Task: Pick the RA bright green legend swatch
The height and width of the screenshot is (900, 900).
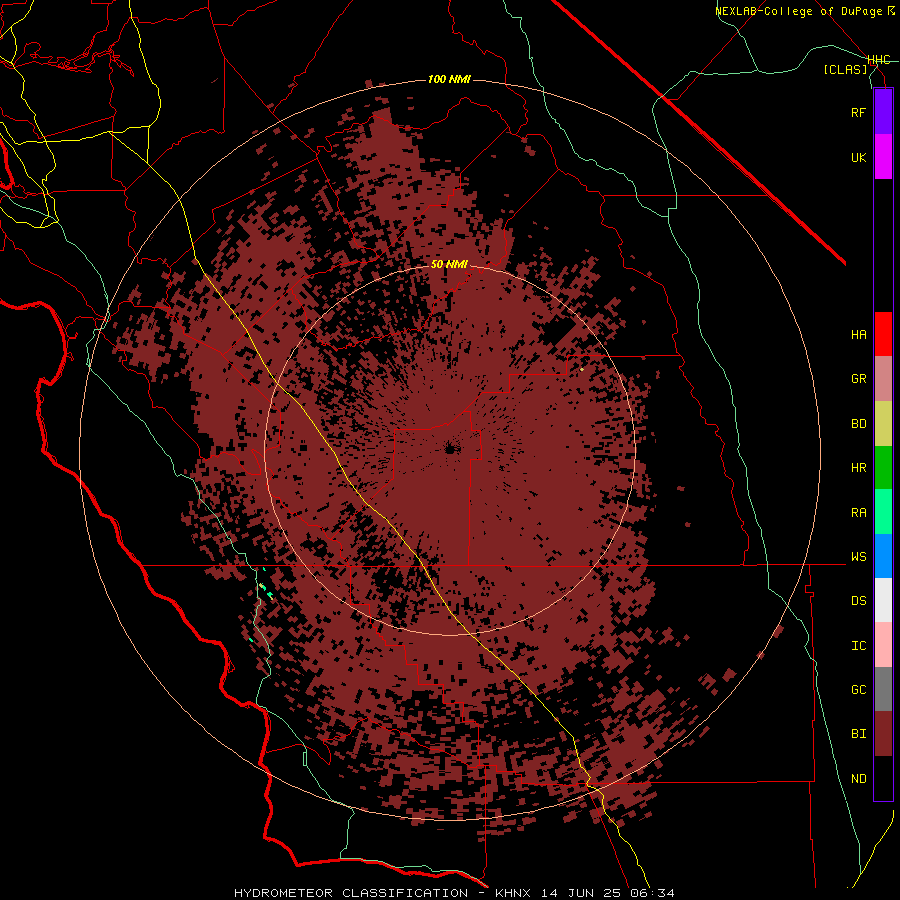Action: (883, 512)
